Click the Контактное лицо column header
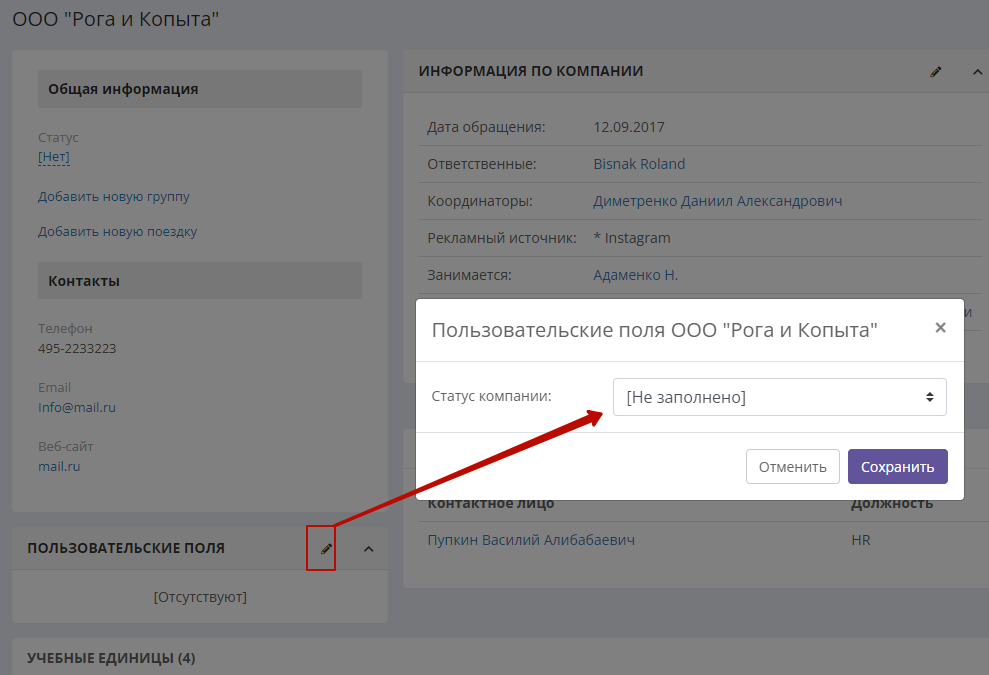The image size is (989, 675). (x=491, y=504)
